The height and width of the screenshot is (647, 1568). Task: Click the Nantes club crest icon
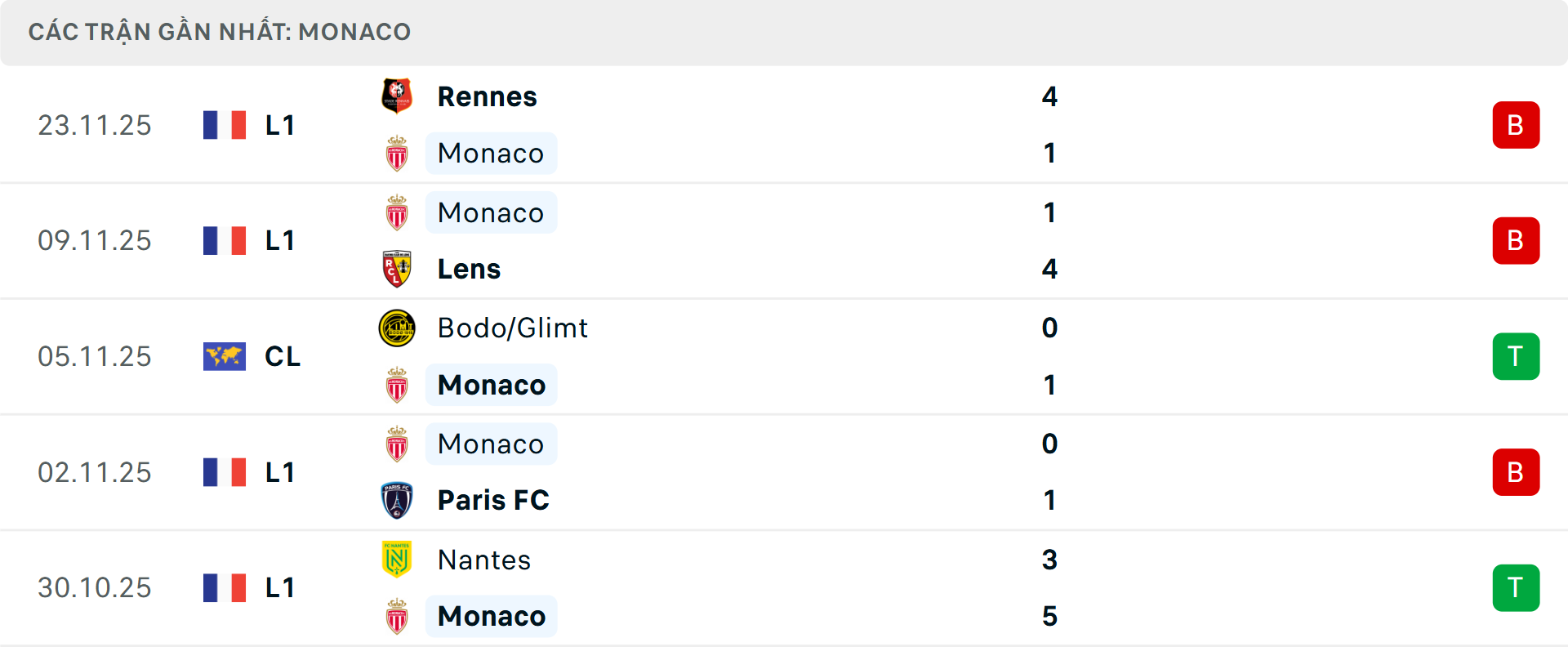click(397, 560)
